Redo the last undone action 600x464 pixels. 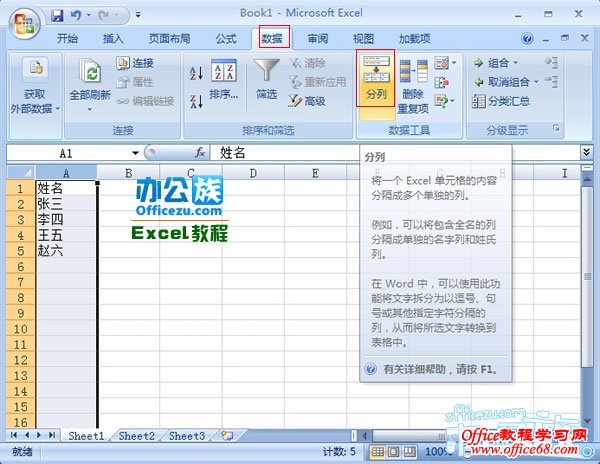click(x=104, y=15)
